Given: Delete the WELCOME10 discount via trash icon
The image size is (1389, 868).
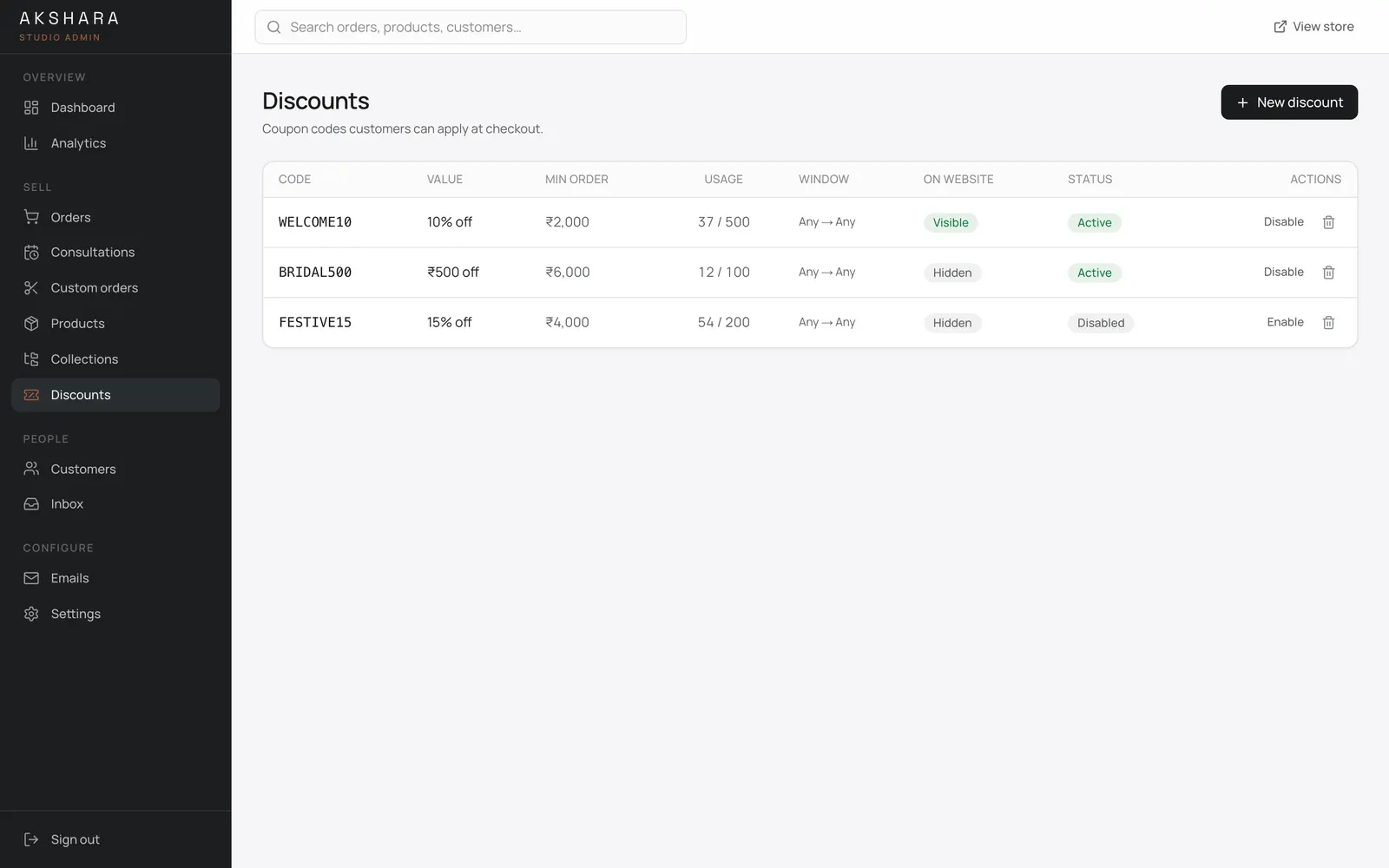Looking at the screenshot, I should (1328, 222).
